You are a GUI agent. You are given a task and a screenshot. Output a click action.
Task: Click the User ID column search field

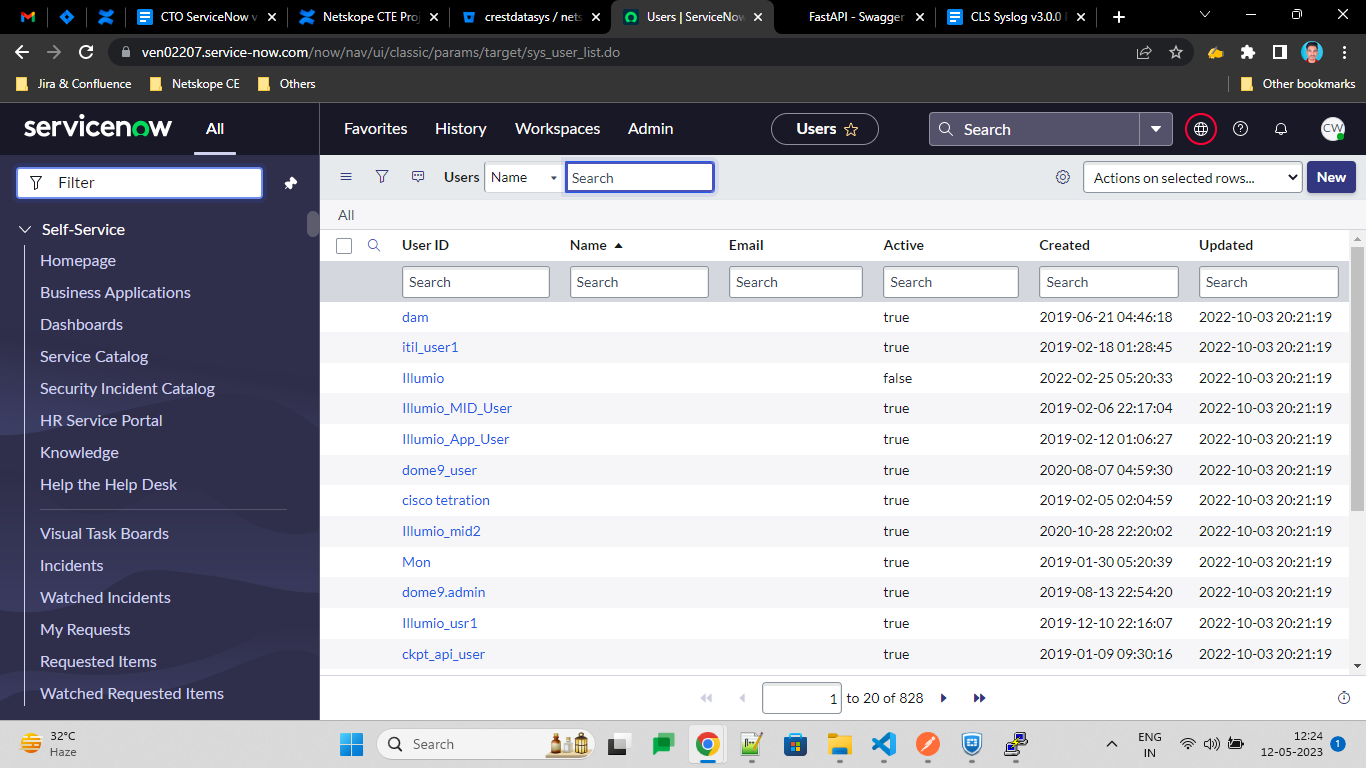pyautogui.click(x=476, y=282)
